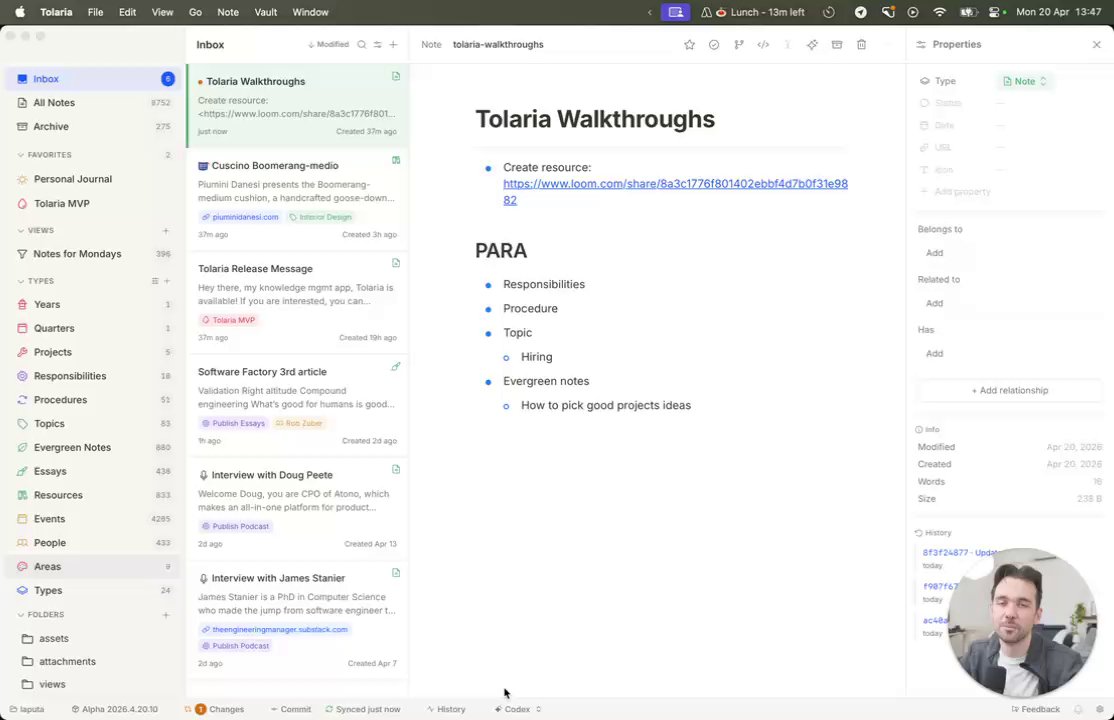Open the Vault menu in the menu bar
Viewport: 1114px width, 720px height.
tap(266, 12)
